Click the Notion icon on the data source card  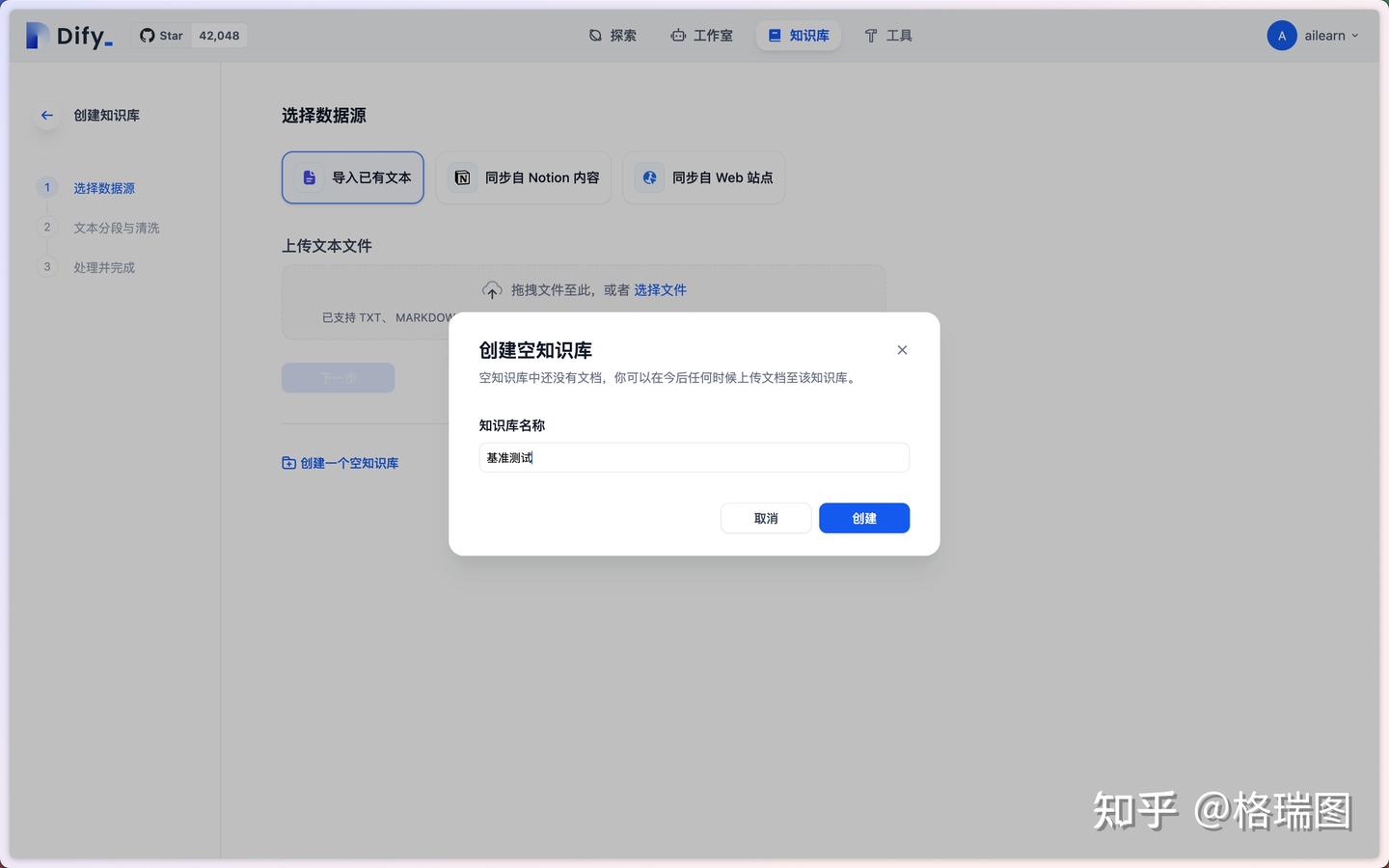click(462, 176)
